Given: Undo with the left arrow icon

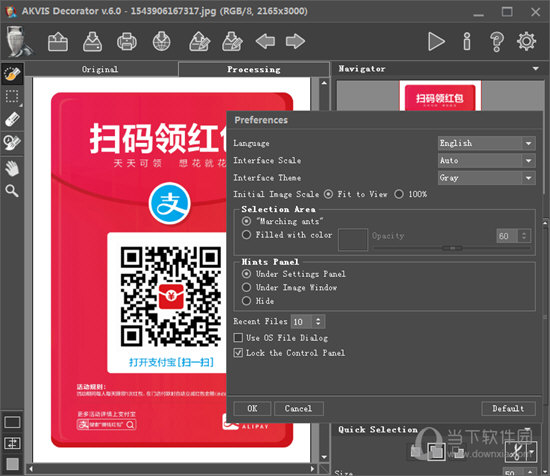Looking at the screenshot, I should 265,41.
